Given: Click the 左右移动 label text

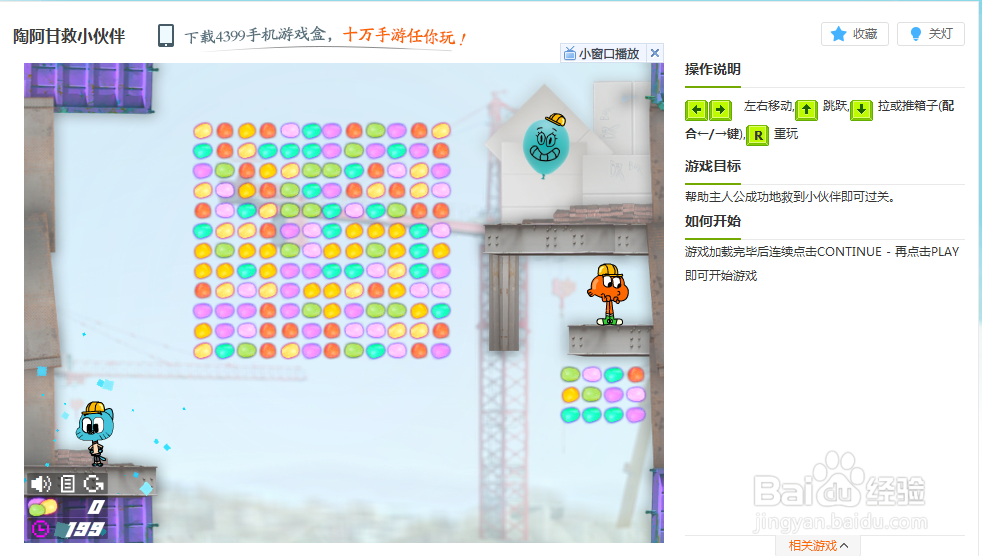Looking at the screenshot, I should tap(768, 106).
